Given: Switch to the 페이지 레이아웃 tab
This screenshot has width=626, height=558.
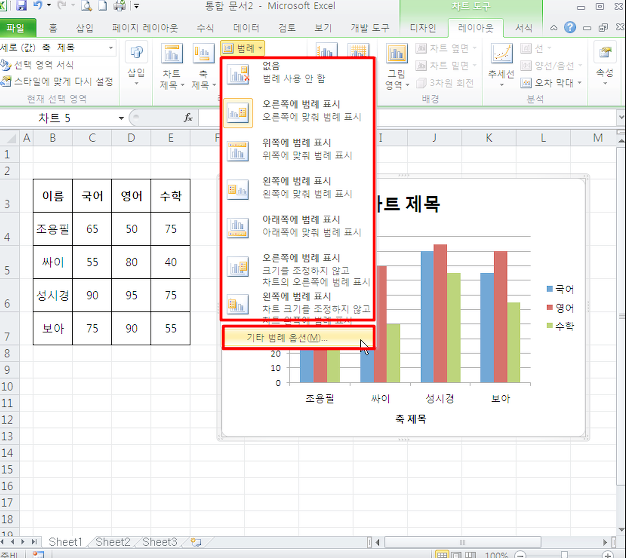Looking at the screenshot, I should pyautogui.click(x=145, y=28).
